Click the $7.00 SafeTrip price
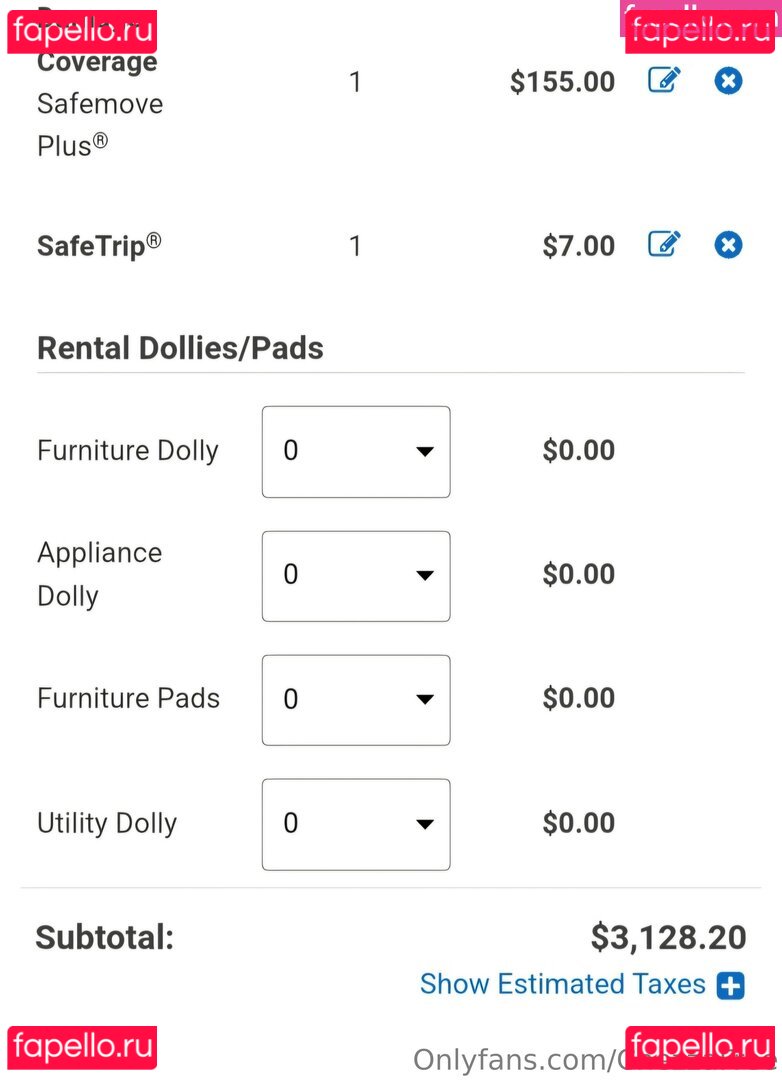 pos(579,246)
